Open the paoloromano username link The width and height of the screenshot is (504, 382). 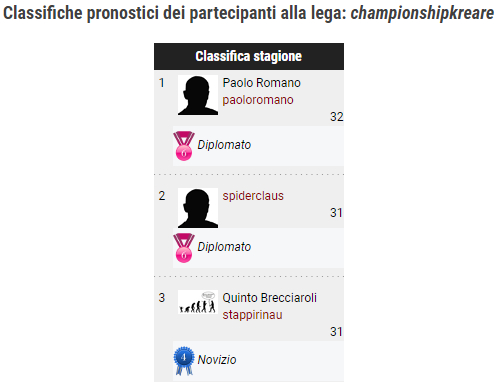click(x=258, y=100)
